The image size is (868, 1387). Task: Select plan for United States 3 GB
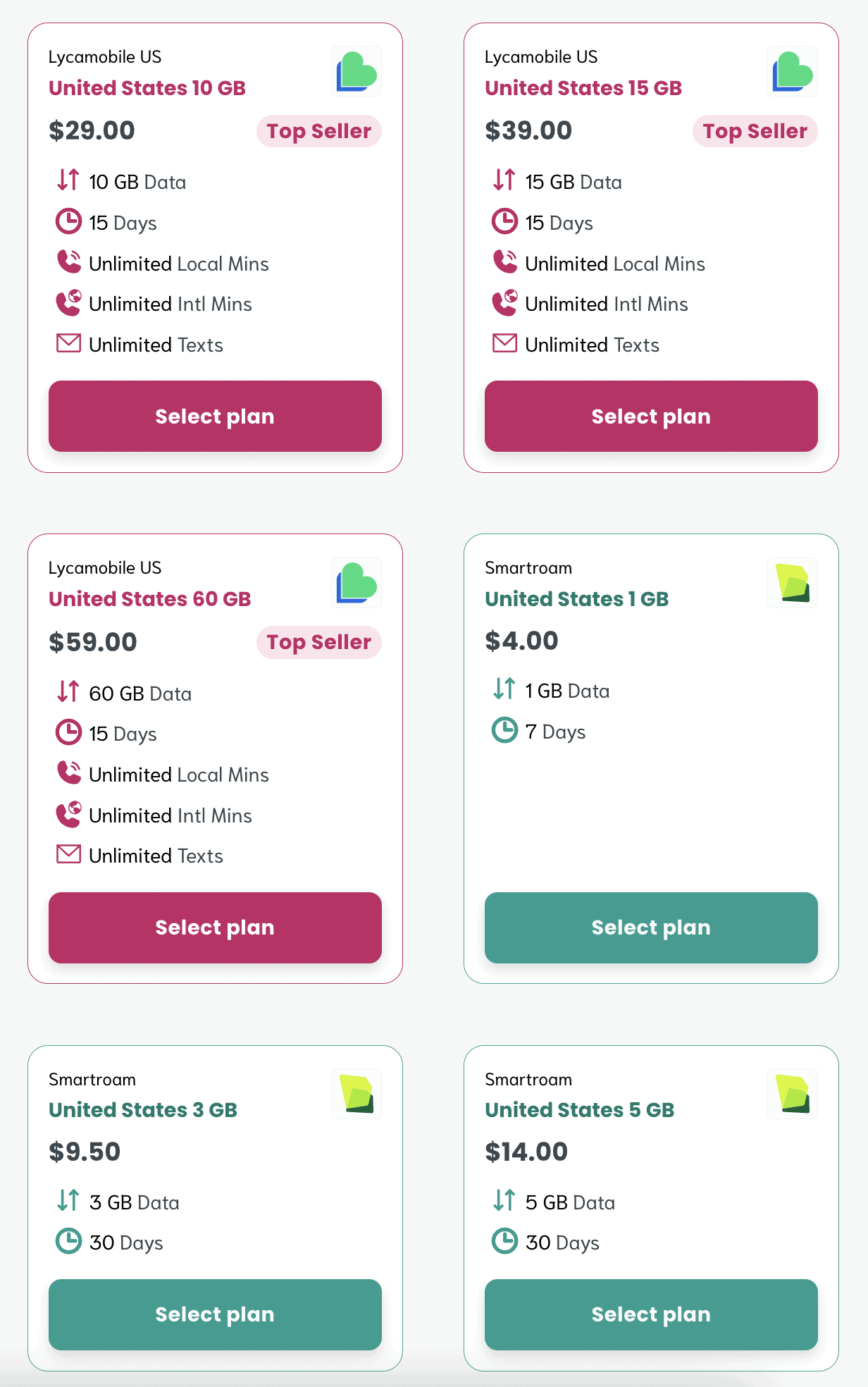(x=214, y=1314)
